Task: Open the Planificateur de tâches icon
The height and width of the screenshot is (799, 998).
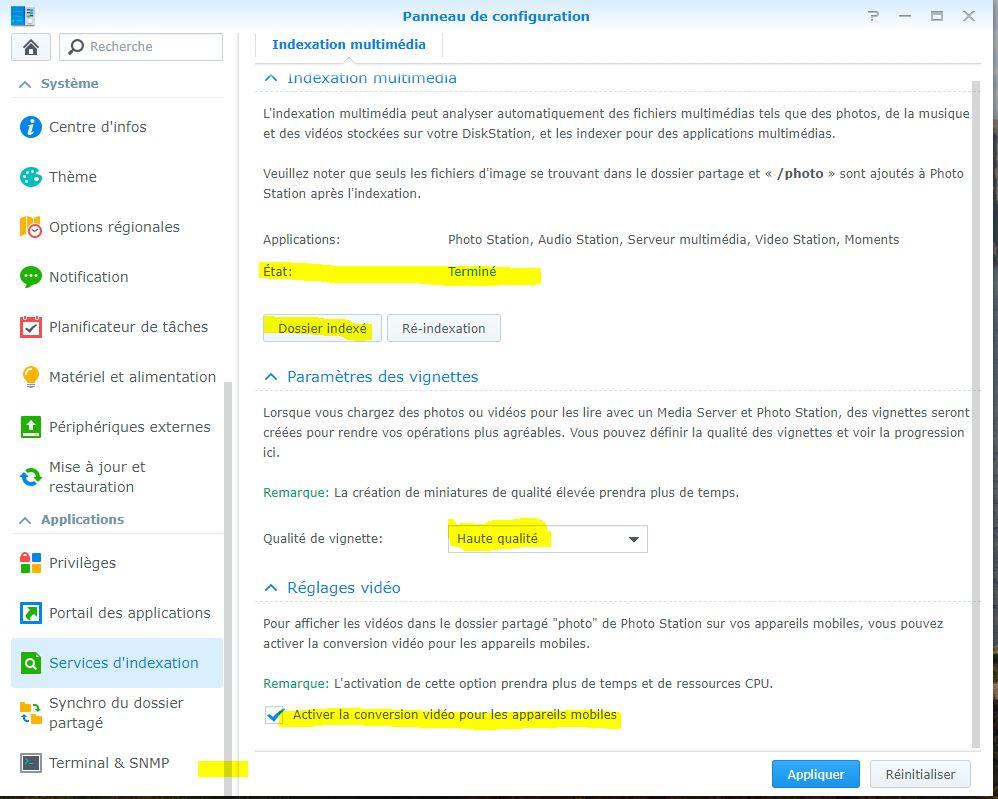Action: [x=31, y=327]
